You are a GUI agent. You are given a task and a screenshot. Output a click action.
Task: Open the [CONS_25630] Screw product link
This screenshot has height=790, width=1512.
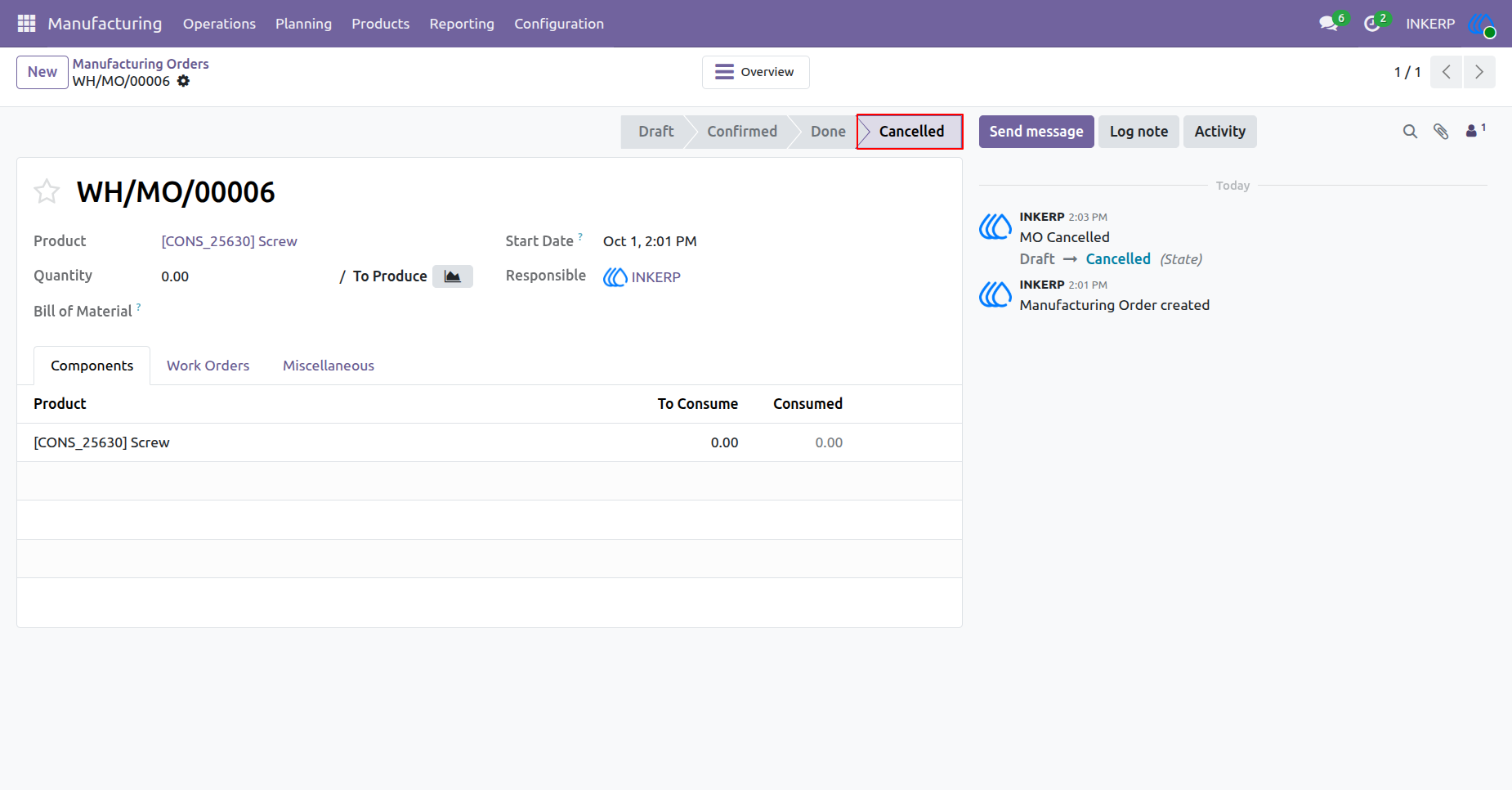tap(229, 241)
